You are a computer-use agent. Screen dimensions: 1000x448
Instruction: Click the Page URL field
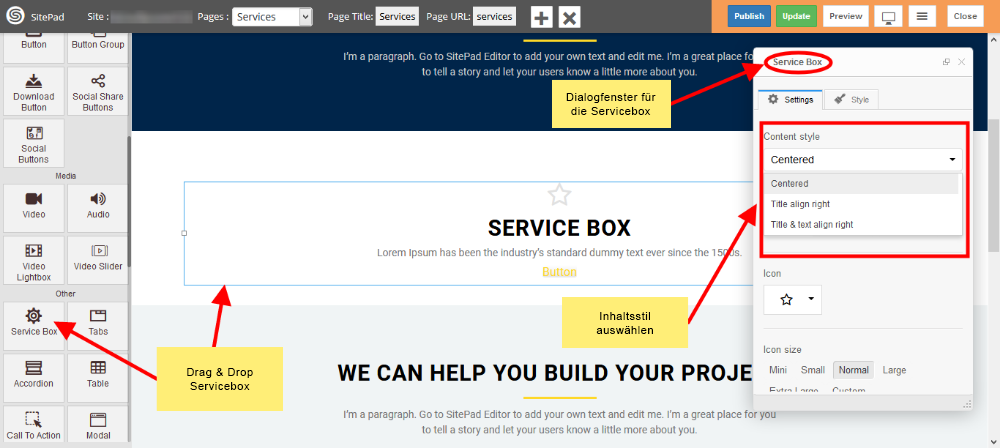pyautogui.click(x=494, y=17)
